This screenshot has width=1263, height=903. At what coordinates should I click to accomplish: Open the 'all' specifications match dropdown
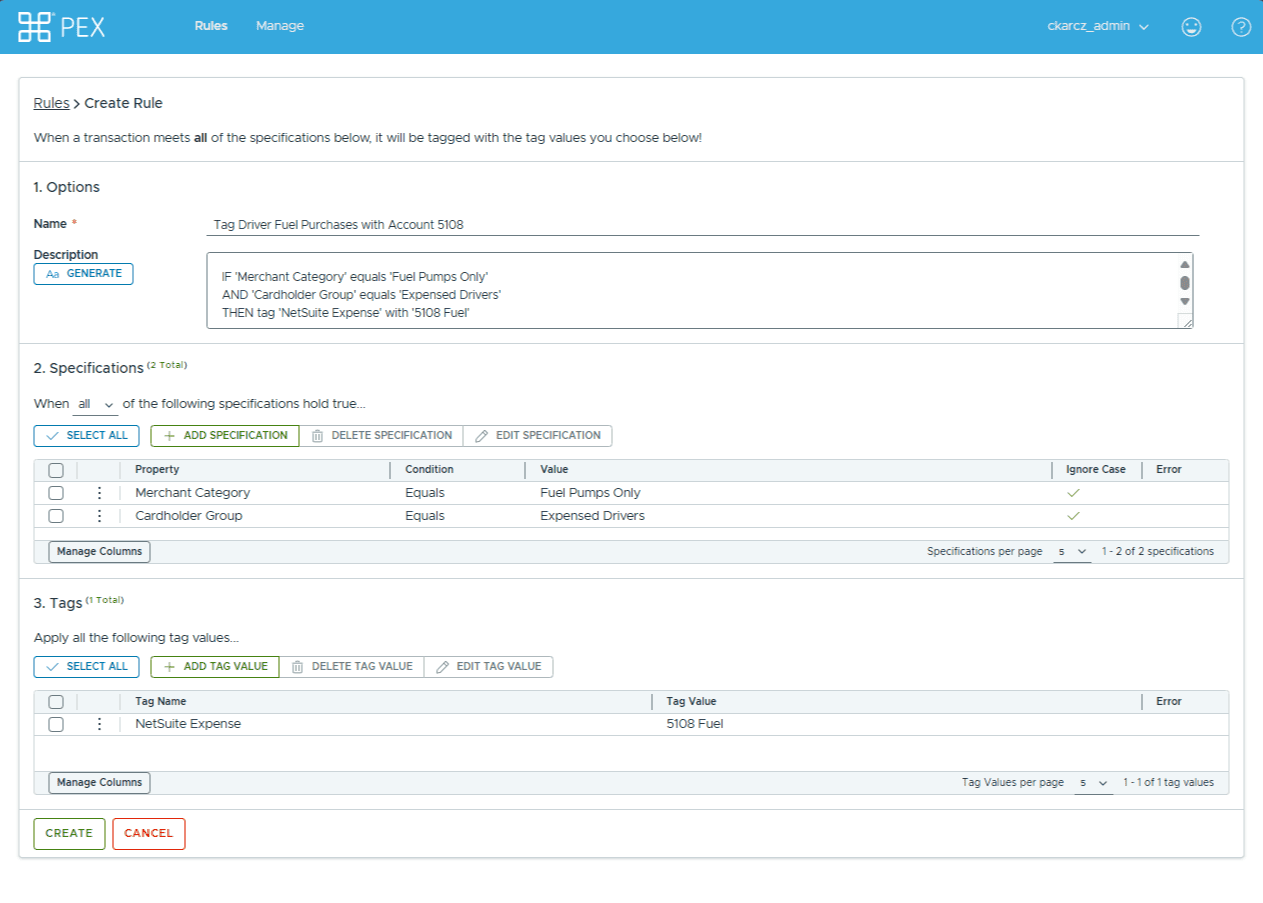pyautogui.click(x=95, y=404)
